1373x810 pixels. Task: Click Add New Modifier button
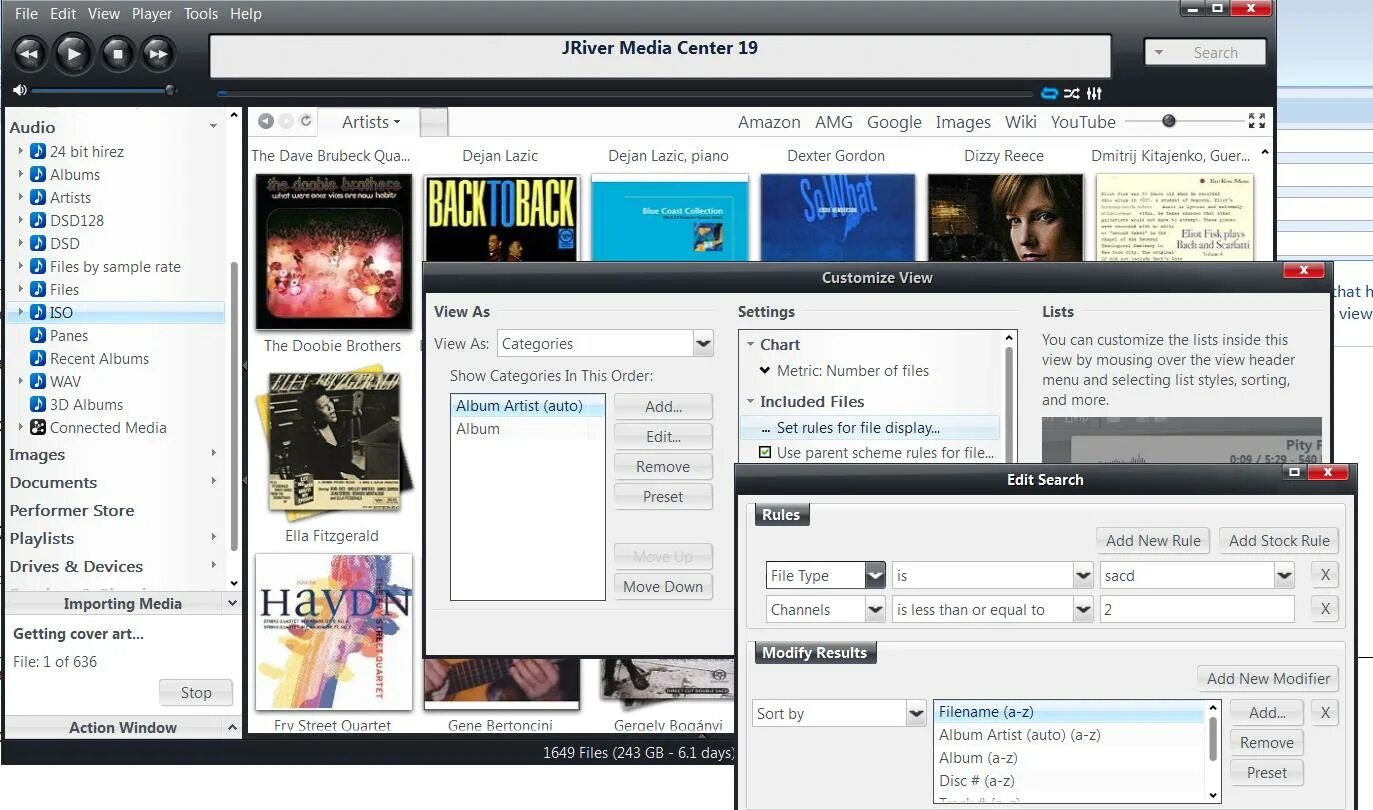pyautogui.click(x=1268, y=678)
